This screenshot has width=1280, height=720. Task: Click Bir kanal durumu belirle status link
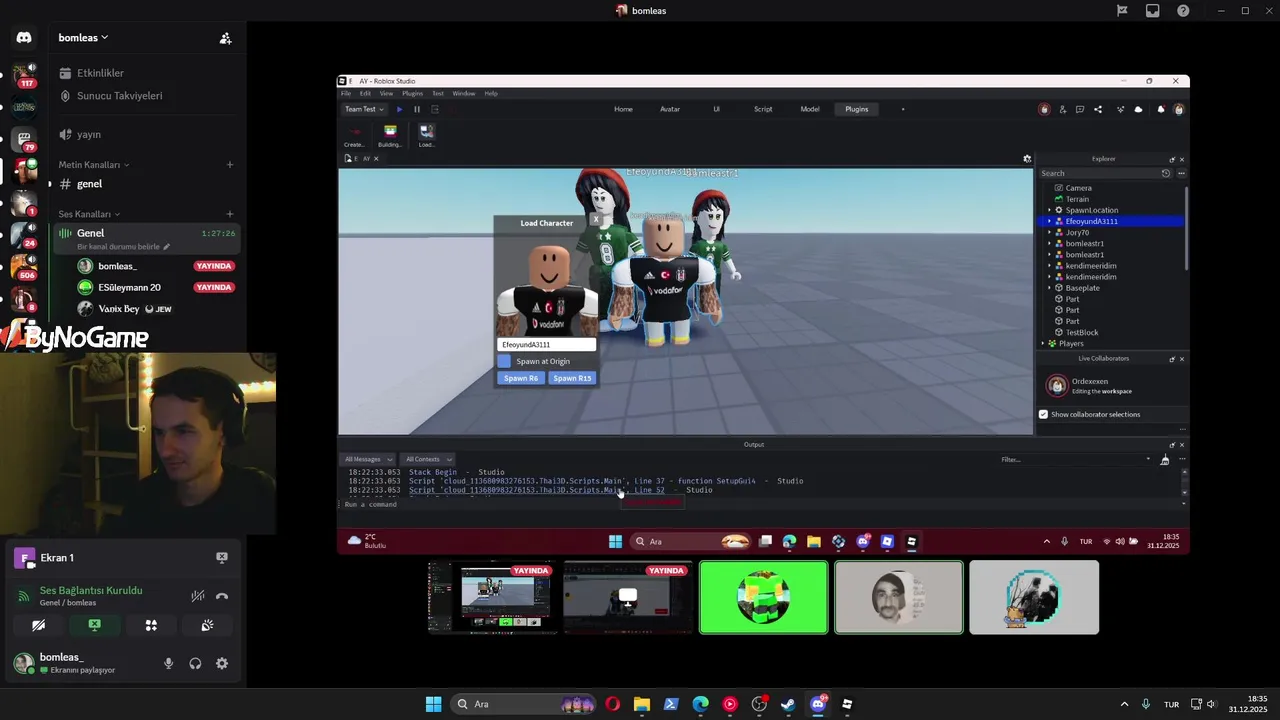pos(124,247)
